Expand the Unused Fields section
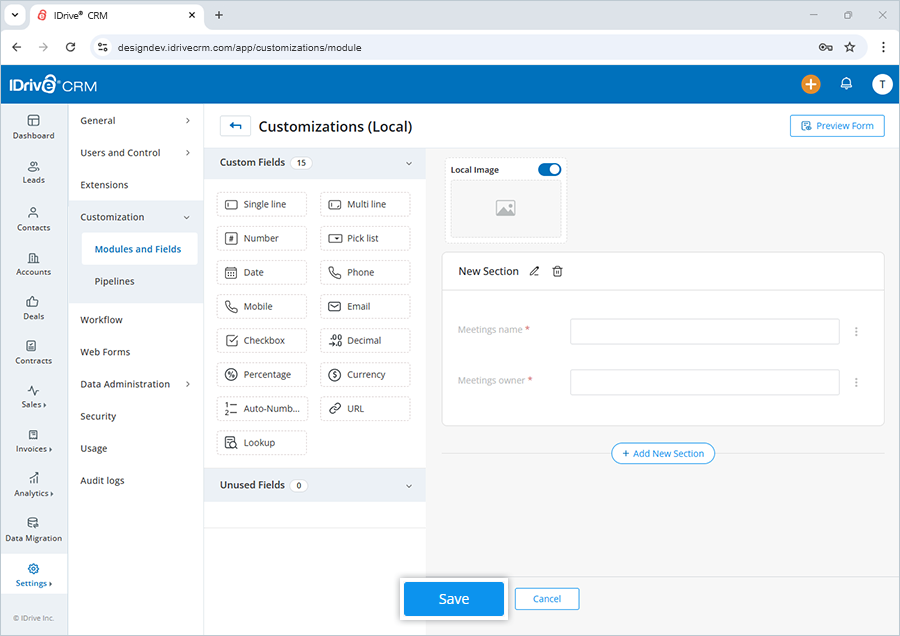 [x=409, y=485]
